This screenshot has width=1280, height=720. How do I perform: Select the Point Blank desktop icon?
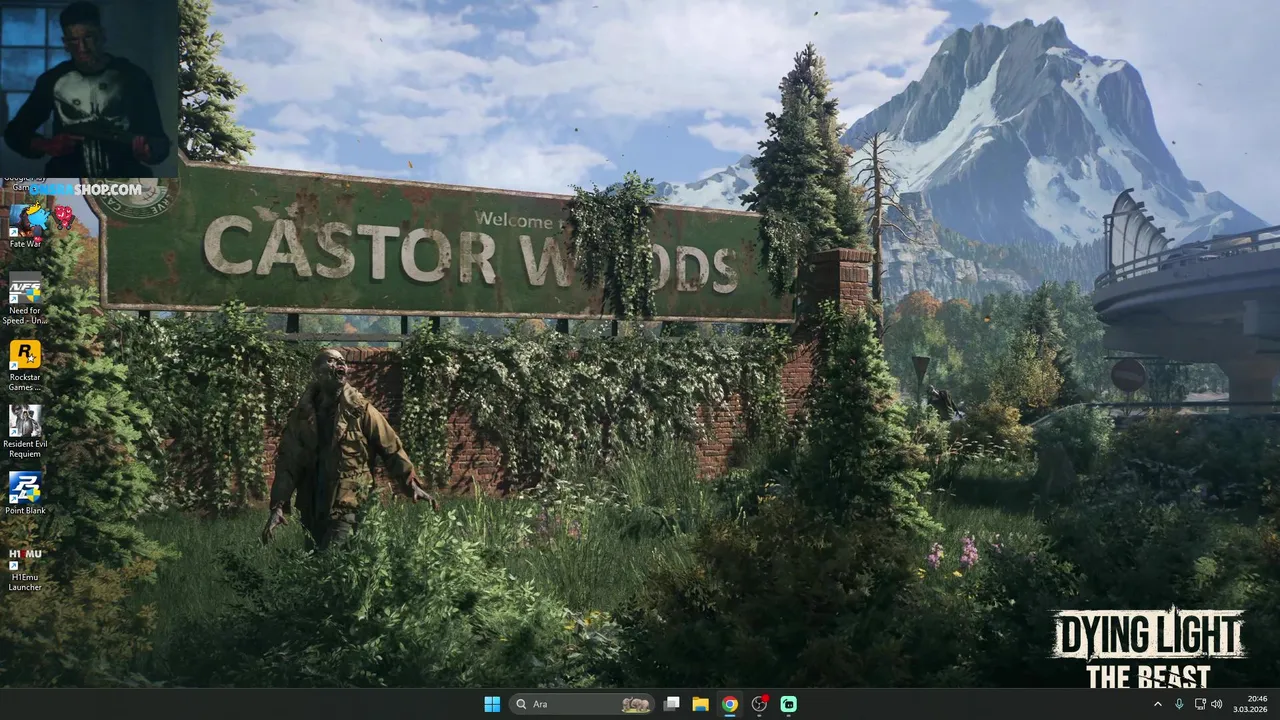(x=25, y=494)
